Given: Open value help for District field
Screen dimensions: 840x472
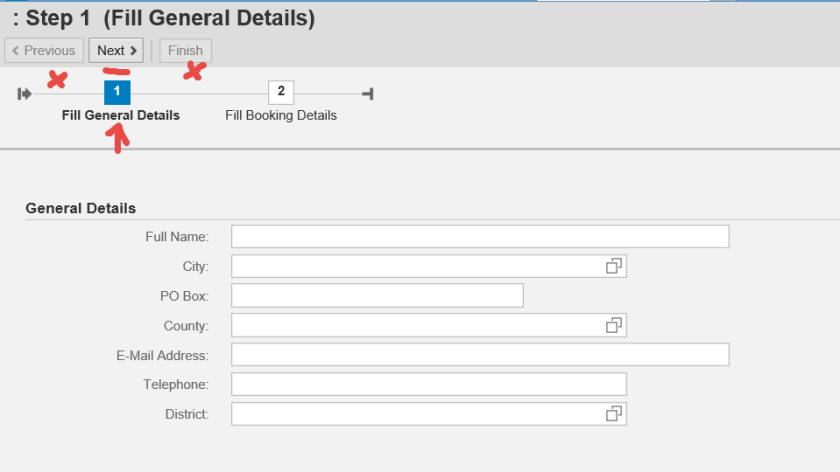Looking at the screenshot, I should click(614, 414).
